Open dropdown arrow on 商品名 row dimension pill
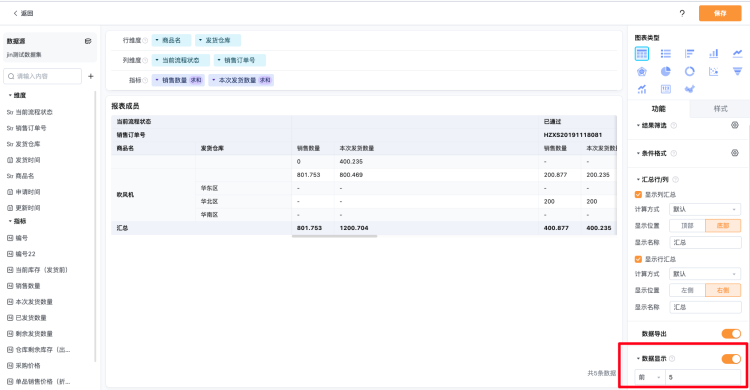750x390 pixels. coord(157,40)
